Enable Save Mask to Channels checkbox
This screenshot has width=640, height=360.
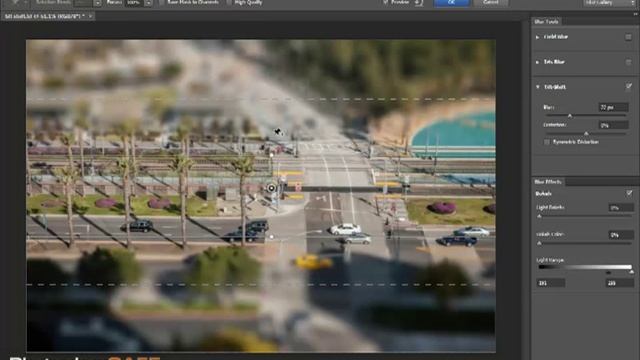pyautogui.click(x=162, y=2)
